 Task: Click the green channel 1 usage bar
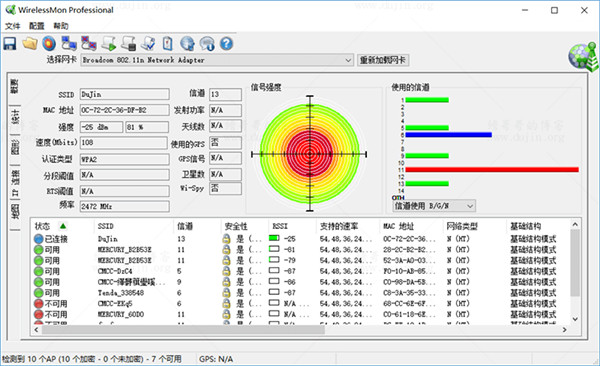click(427, 100)
